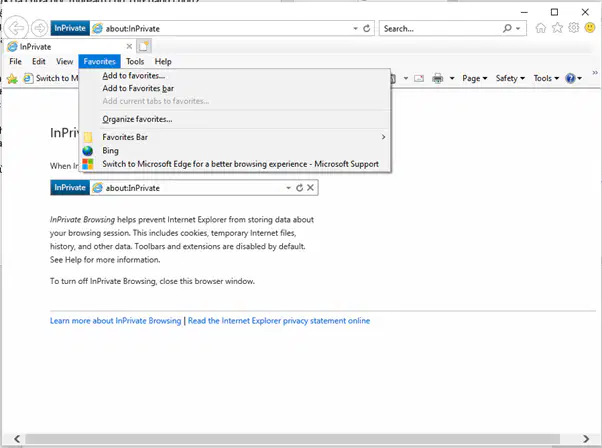Click the refresh icon in the page illustration

[x=299, y=188]
